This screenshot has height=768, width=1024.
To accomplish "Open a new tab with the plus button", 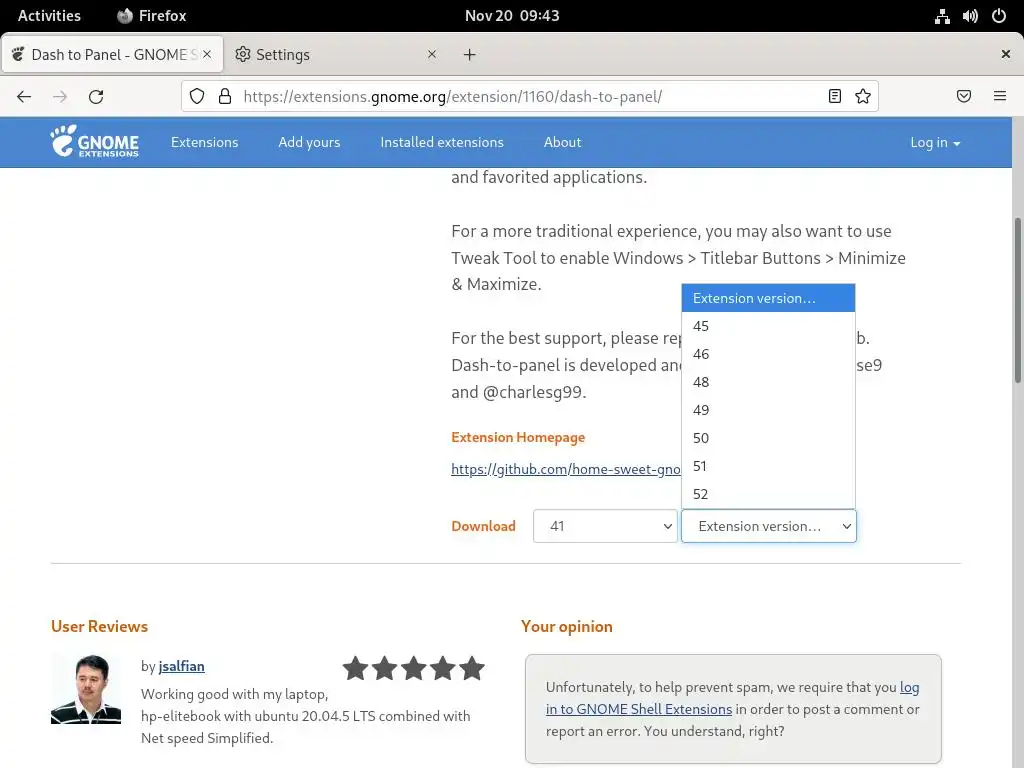I will (470, 55).
